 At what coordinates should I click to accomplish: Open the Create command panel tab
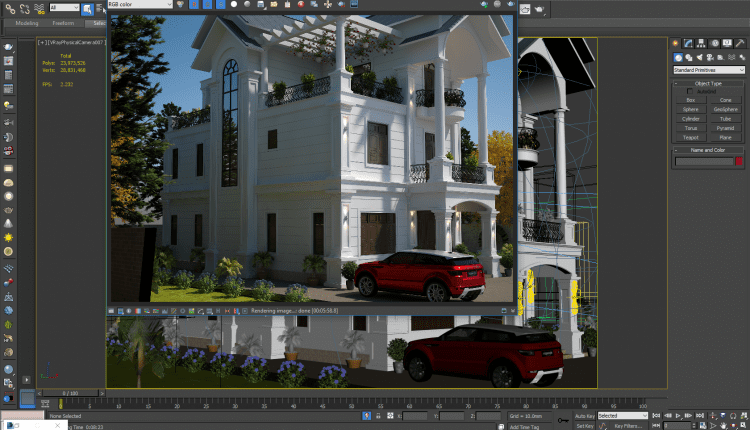click(x=675, y=44)
